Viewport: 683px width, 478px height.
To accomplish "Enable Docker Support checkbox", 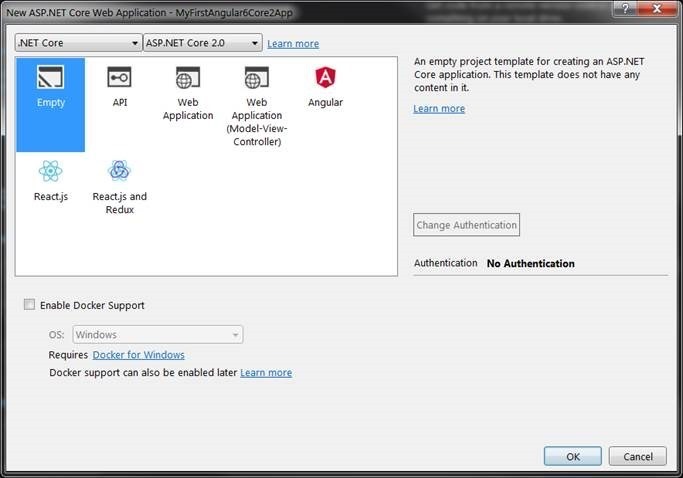I will (x=30, y=305).
